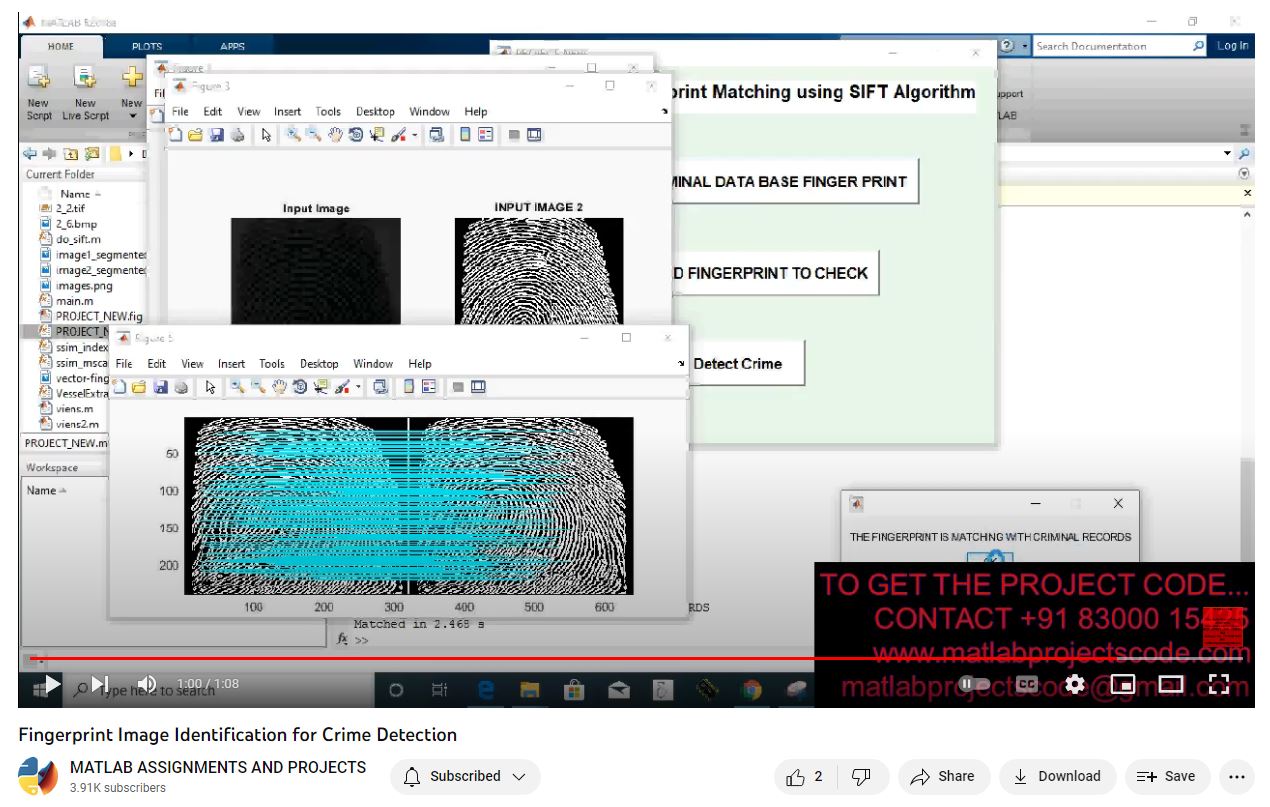1270x807 pixels.
Task: Click Figure 5 menu bar overflow arrow
Action: pos(680,364)
